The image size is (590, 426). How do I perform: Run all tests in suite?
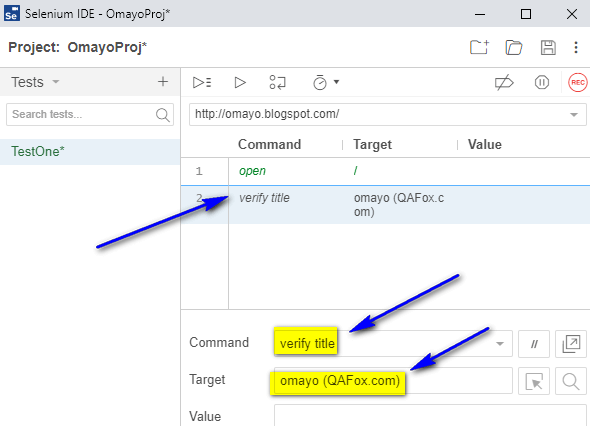pos(202,82)
